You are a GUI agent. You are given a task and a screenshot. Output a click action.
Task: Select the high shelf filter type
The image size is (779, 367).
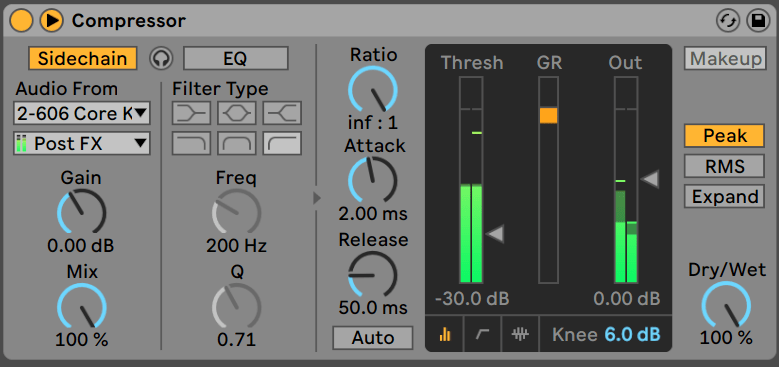[282, 113]
